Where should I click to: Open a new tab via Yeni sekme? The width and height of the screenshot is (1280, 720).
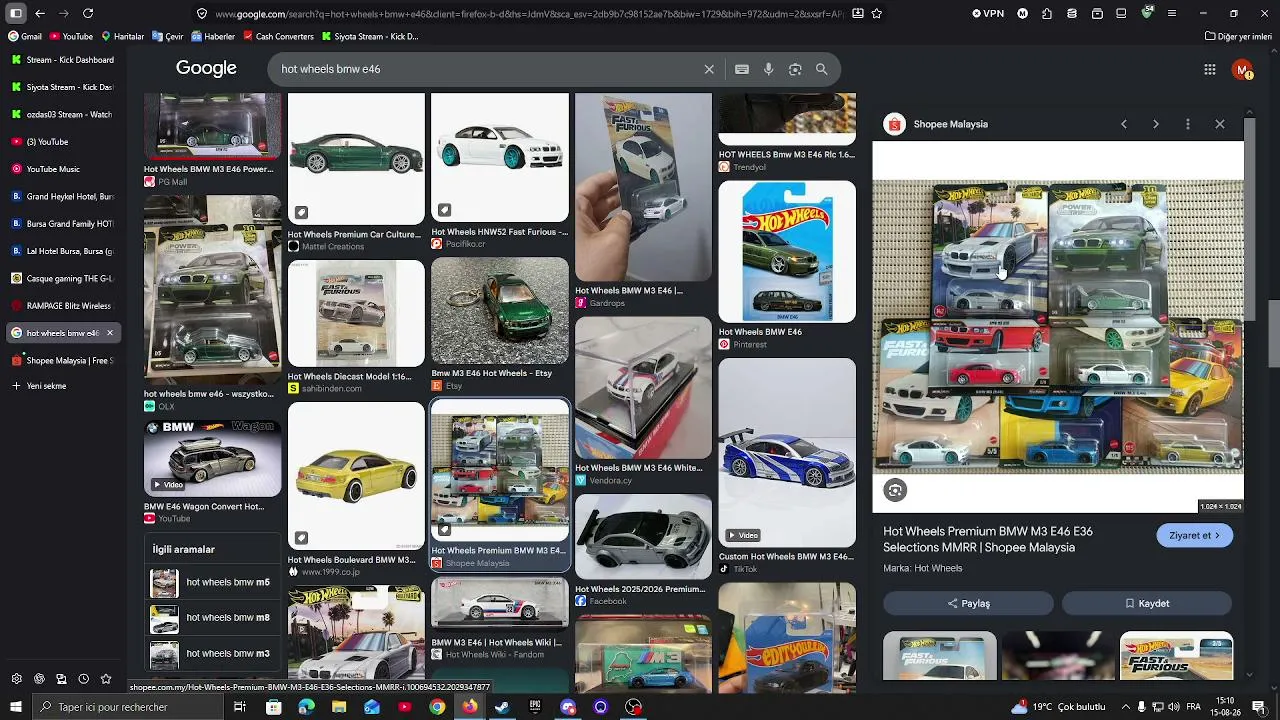(x=62, y=386)
